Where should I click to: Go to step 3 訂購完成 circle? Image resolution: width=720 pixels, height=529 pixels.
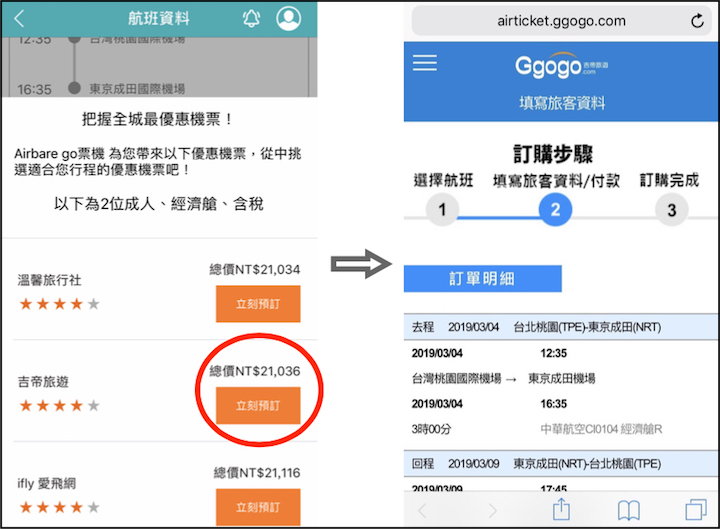click(x=671, y=210)
